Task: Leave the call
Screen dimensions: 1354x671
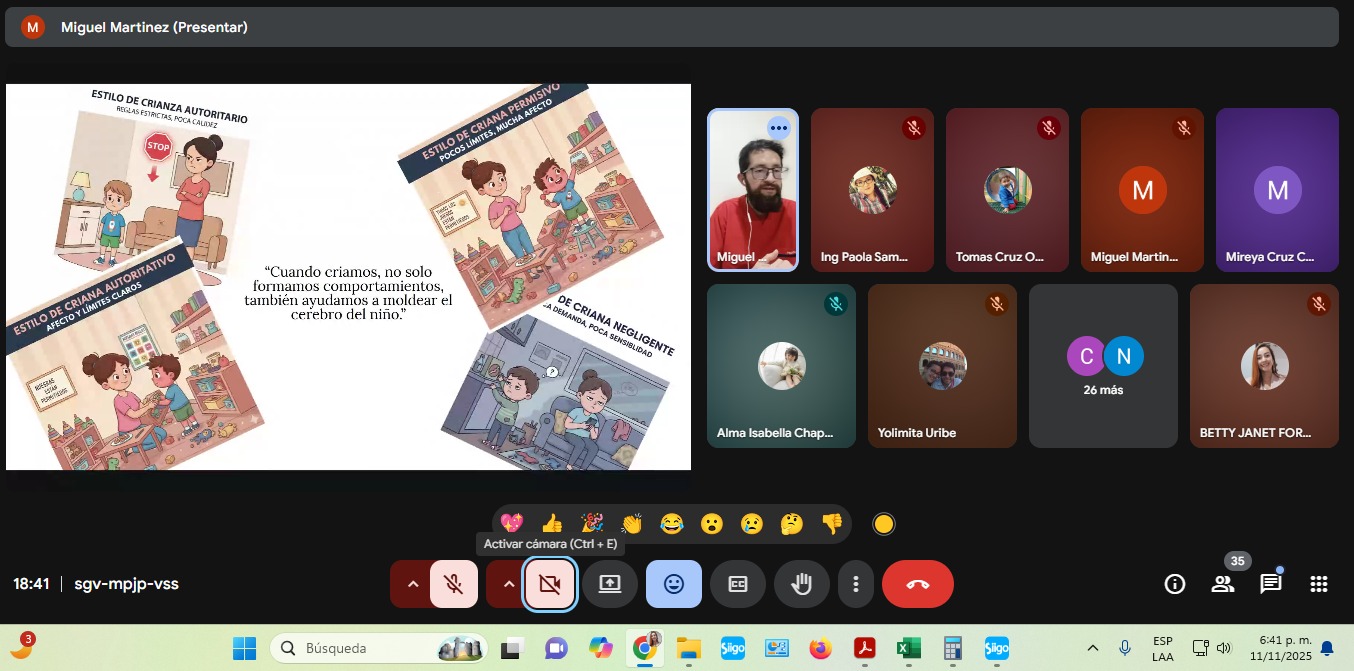Action: pos(918,584)
